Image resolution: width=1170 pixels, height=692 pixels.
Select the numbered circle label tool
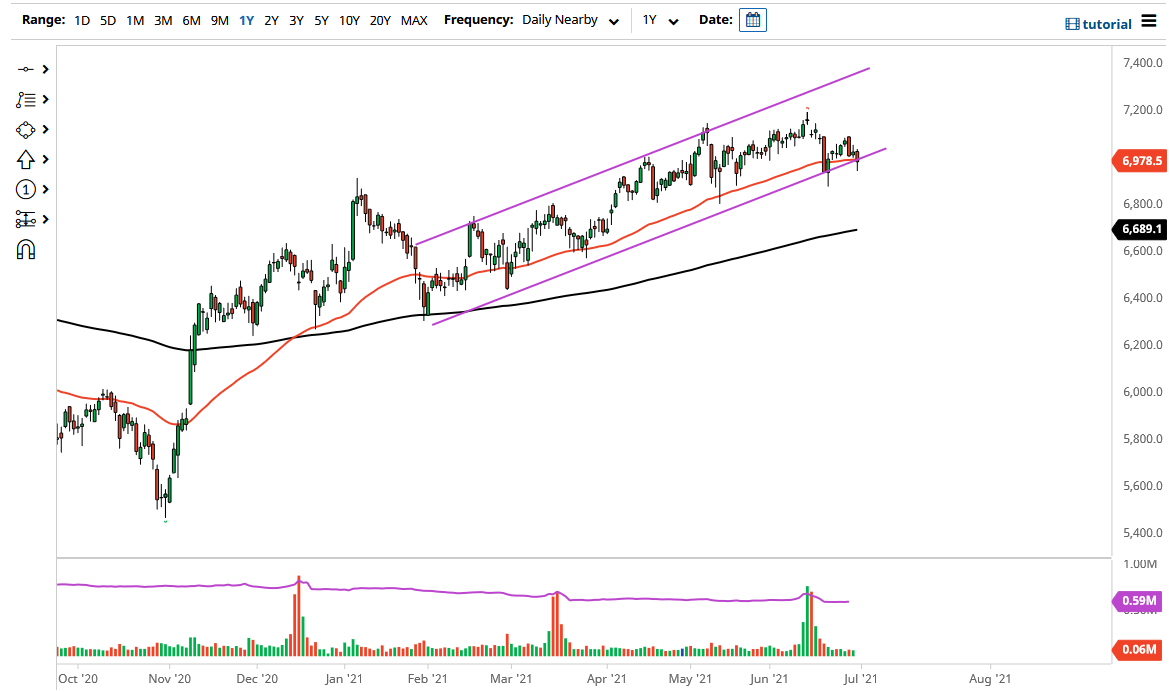[x=25, y=190]
